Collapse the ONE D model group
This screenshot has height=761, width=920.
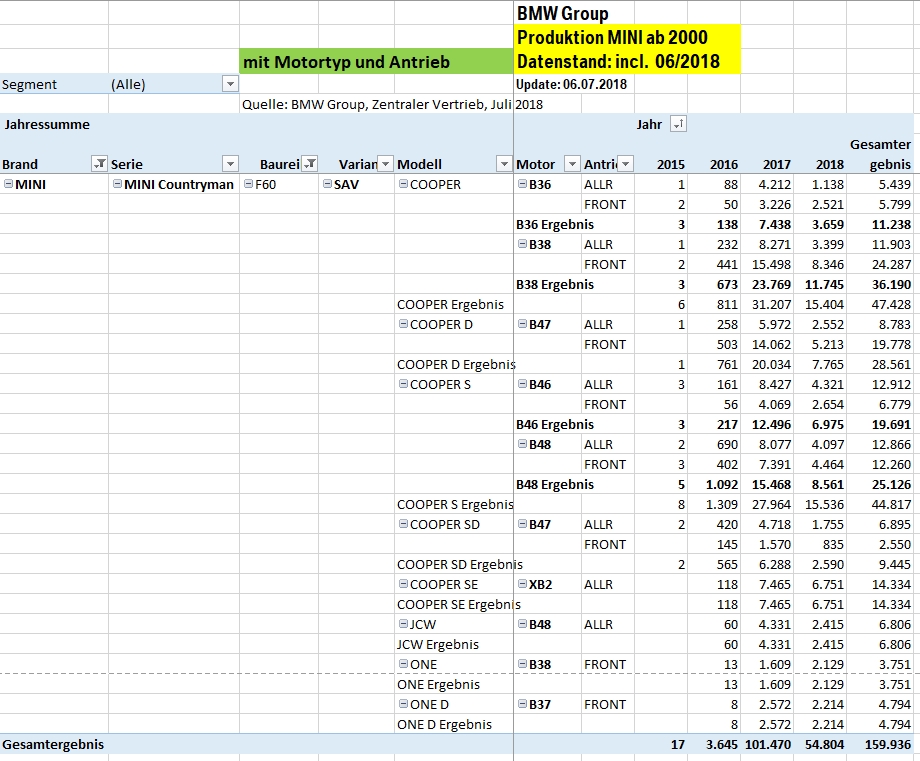point(404,703)
